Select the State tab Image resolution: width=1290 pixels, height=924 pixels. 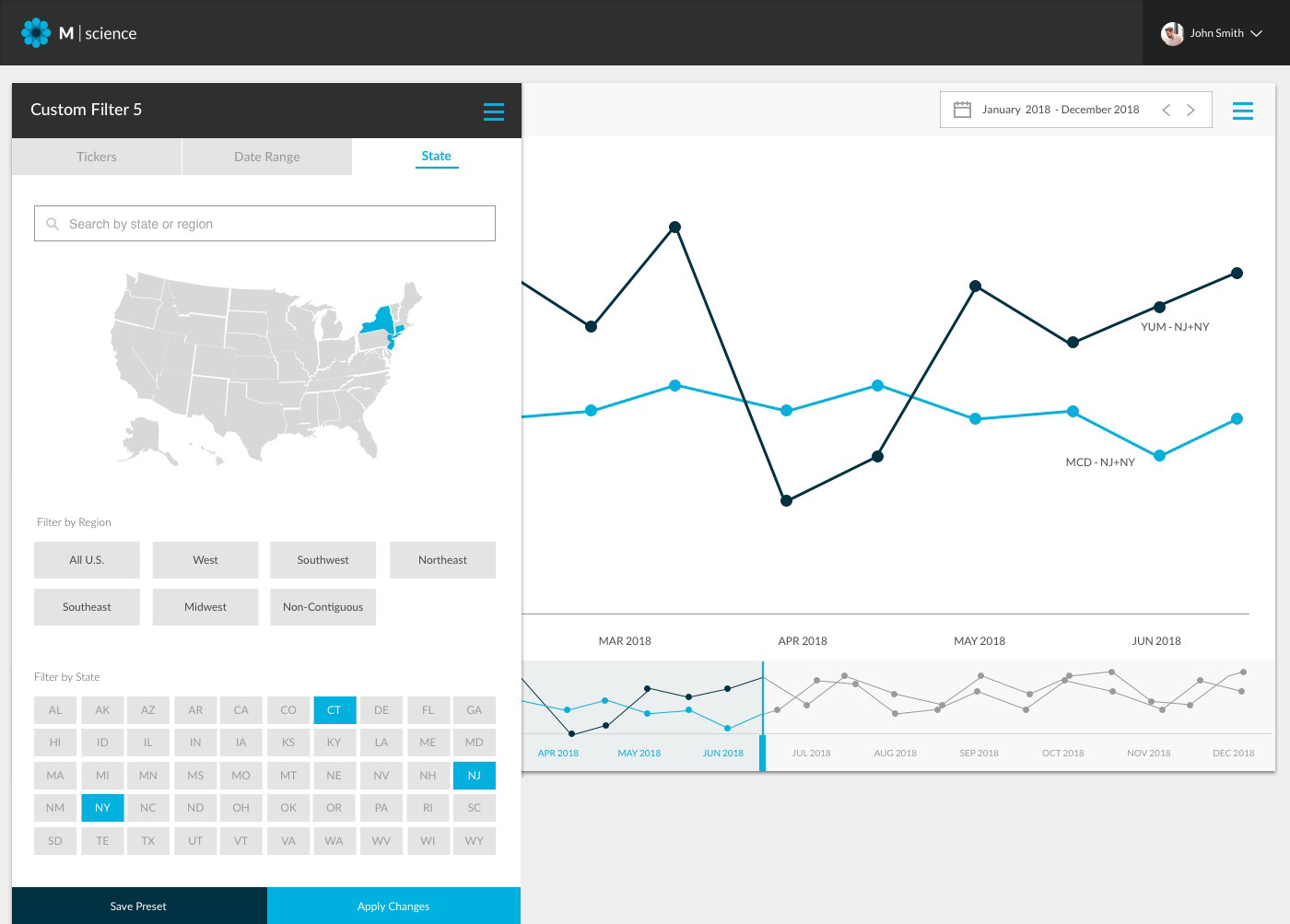coord(437,157)
